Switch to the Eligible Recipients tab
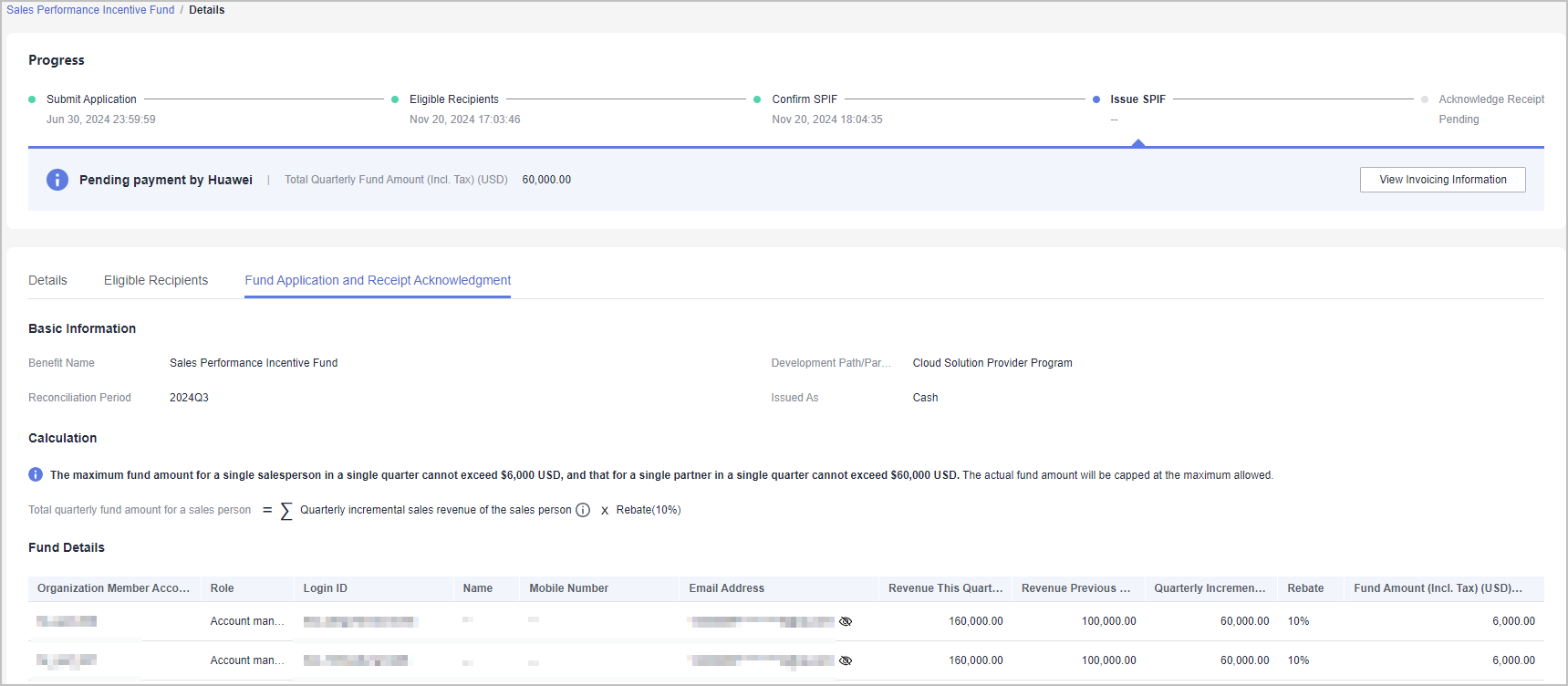This screenshot has height=686, width=1568. point(156,280)
